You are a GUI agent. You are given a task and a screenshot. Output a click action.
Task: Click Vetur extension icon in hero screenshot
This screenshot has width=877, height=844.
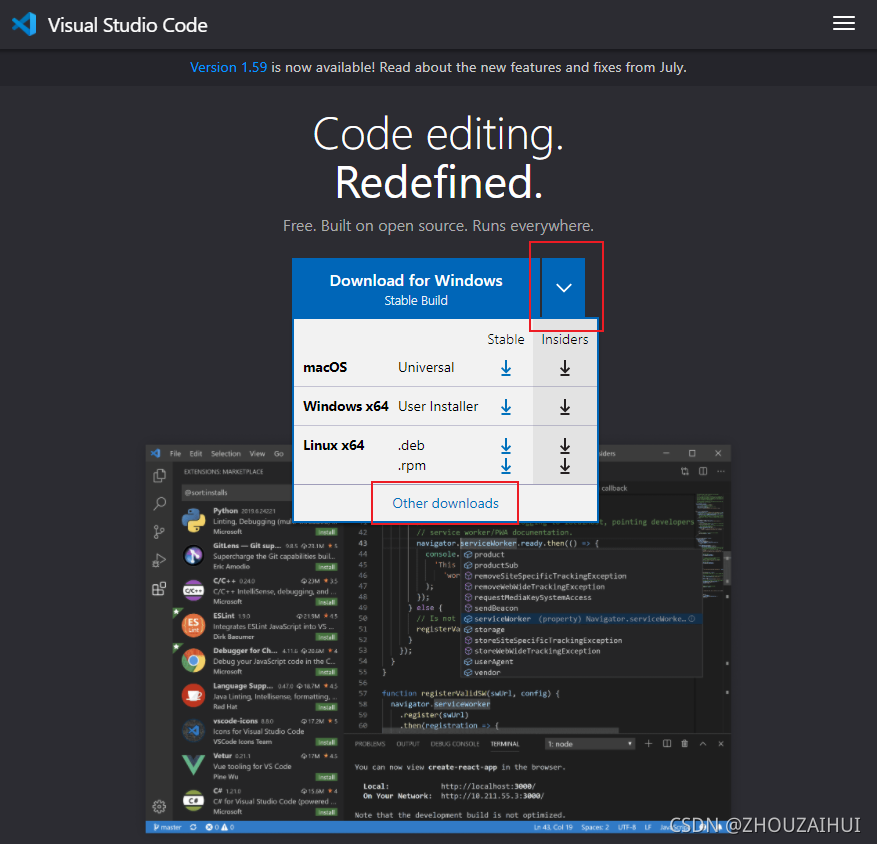point(194,764)
